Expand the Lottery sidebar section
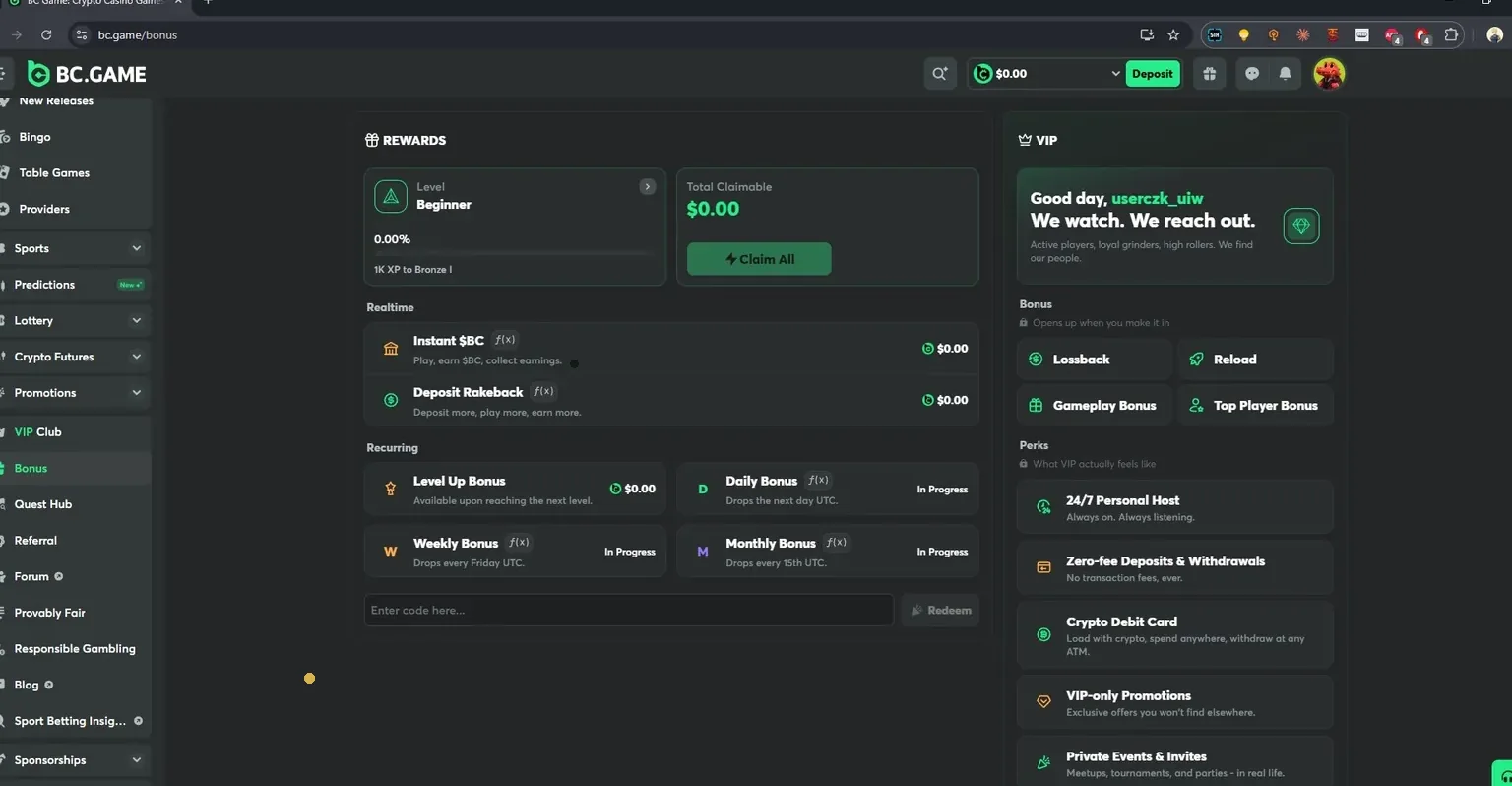Viewport: 1512px width, 786px height. point(137,320)
